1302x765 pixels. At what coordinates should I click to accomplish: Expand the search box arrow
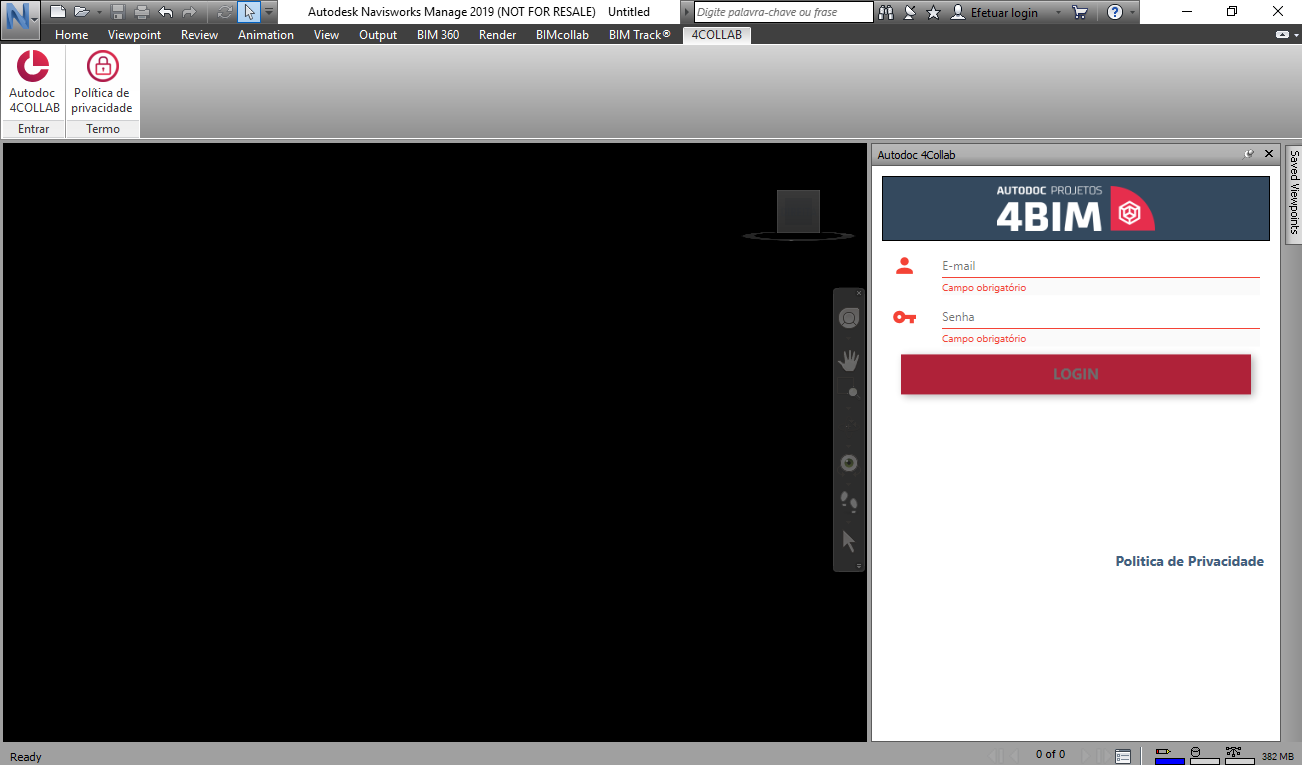[x=686, y=12]
